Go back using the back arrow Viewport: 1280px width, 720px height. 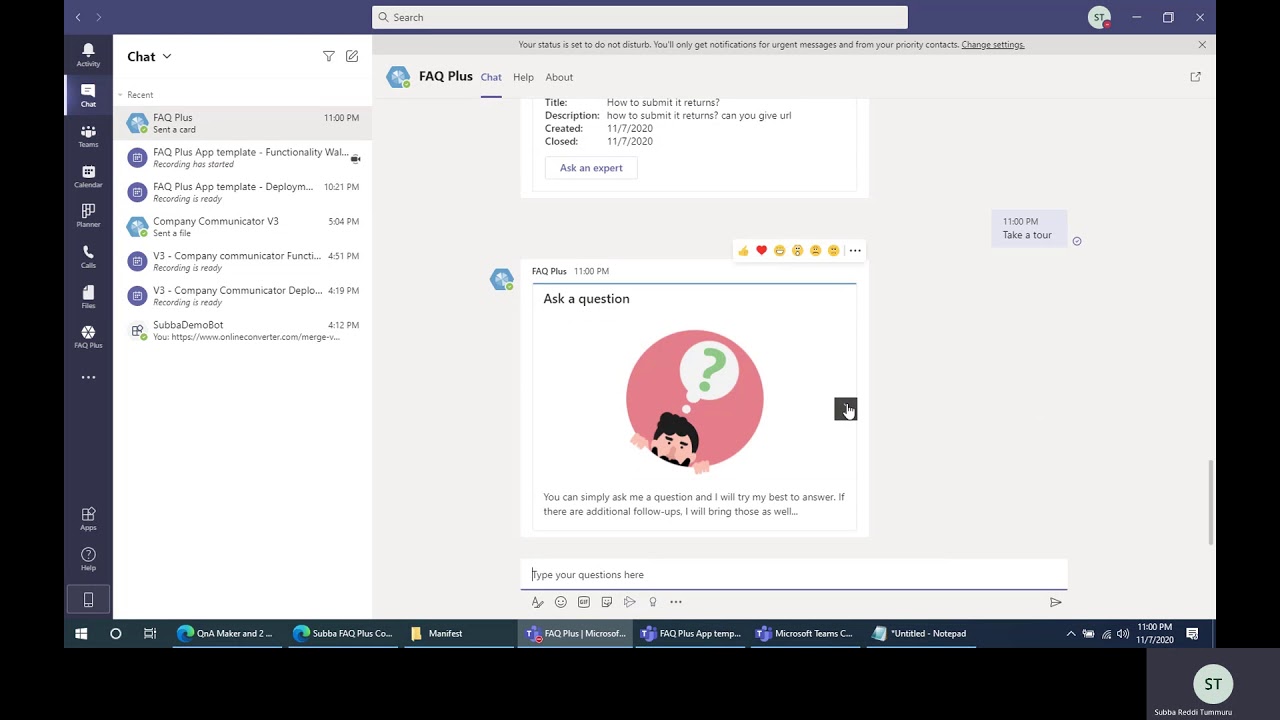78,17
